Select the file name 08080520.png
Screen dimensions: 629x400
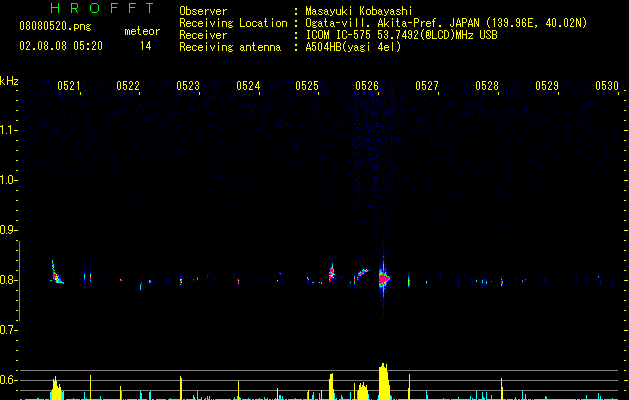click(55, 26)
